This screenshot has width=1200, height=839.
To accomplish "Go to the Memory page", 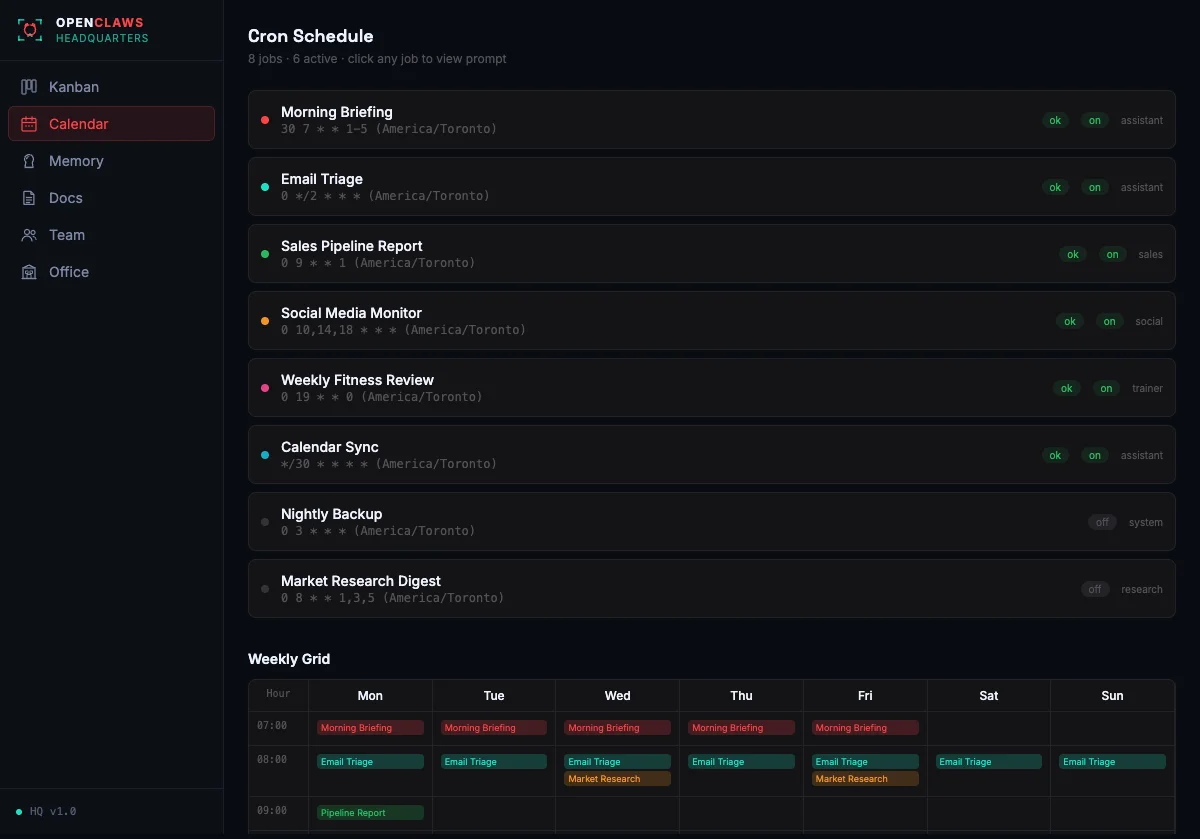I will [111, 161].
